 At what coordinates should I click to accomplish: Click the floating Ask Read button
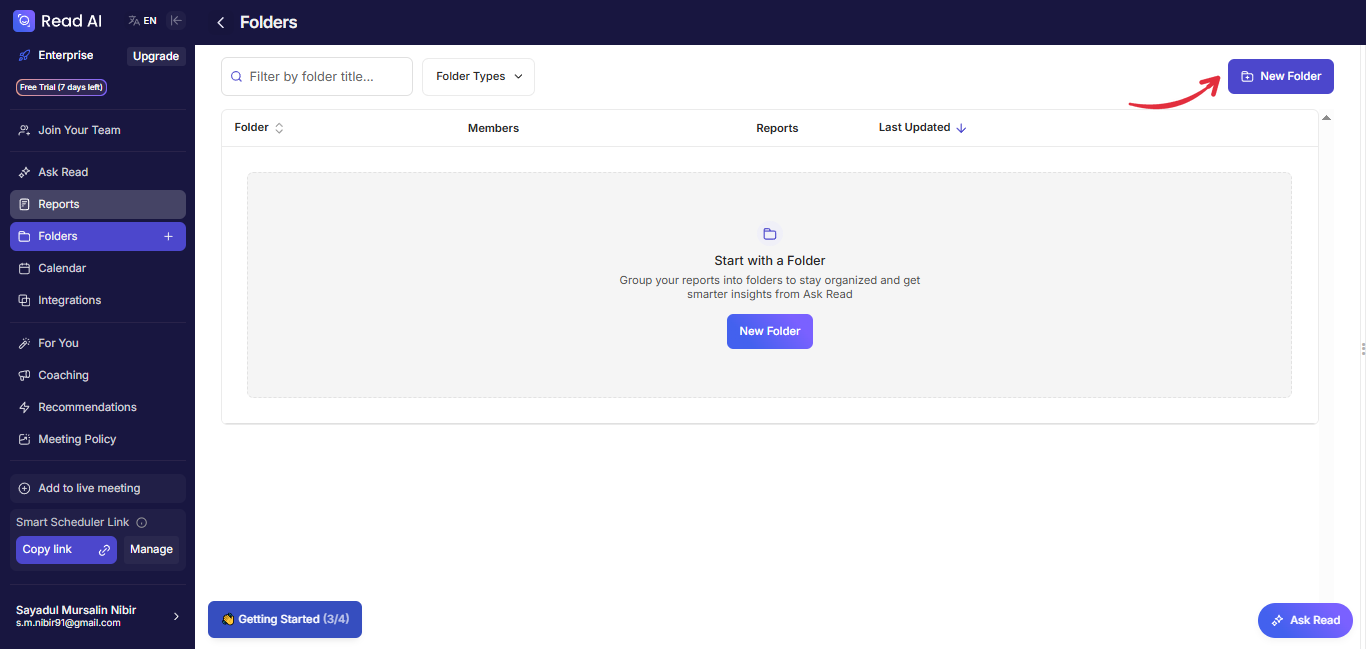pos(1305,620)
